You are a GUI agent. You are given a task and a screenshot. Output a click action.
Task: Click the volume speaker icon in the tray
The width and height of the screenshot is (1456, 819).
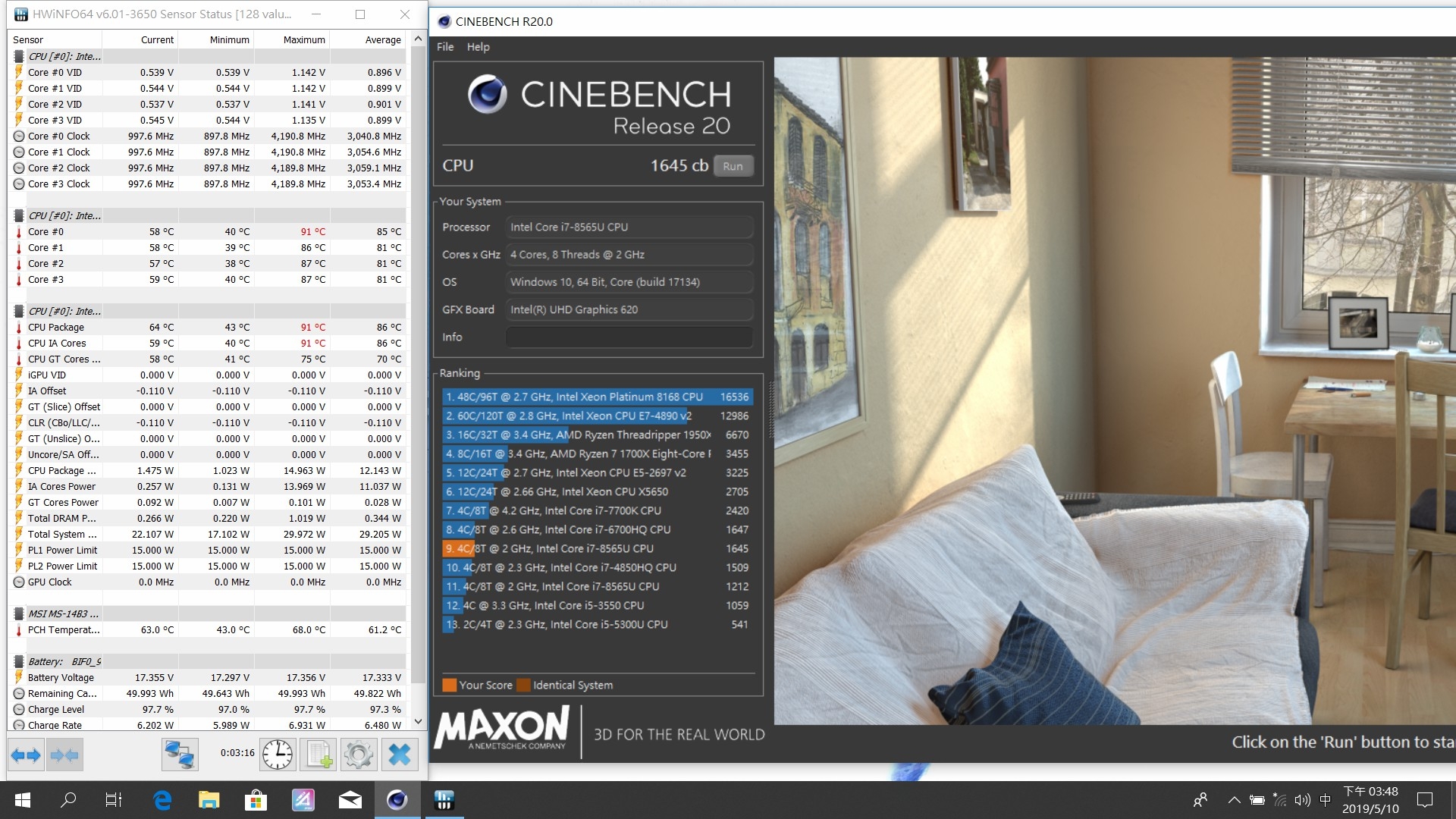tap(1303, 800)
